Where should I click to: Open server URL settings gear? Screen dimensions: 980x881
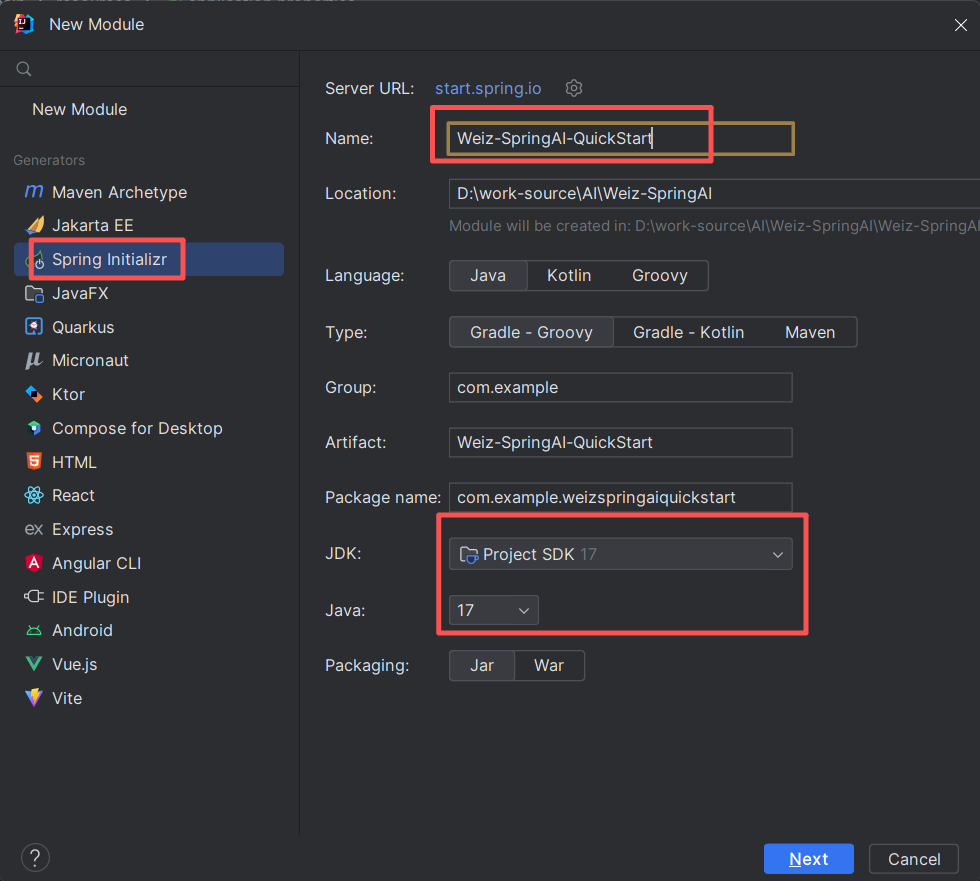(x=574, y=88)
